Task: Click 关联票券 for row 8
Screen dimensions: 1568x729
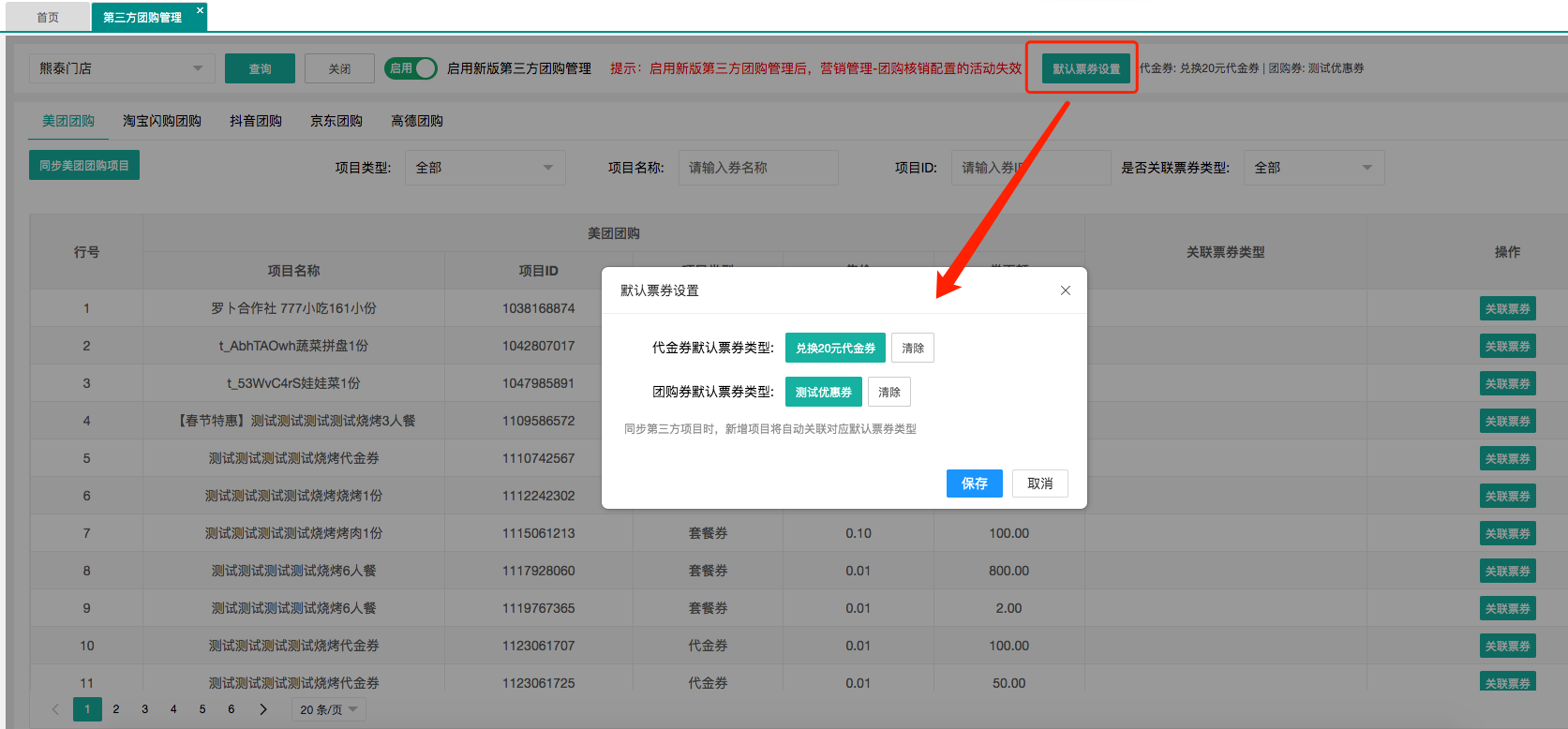Action: [x=1508, y=571]
